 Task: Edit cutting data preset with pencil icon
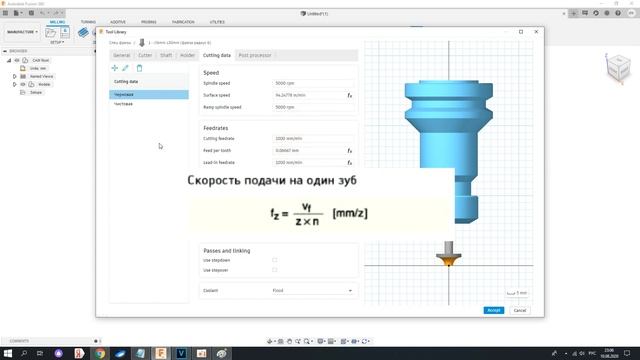pyautogui.click(x=126, y=68)
